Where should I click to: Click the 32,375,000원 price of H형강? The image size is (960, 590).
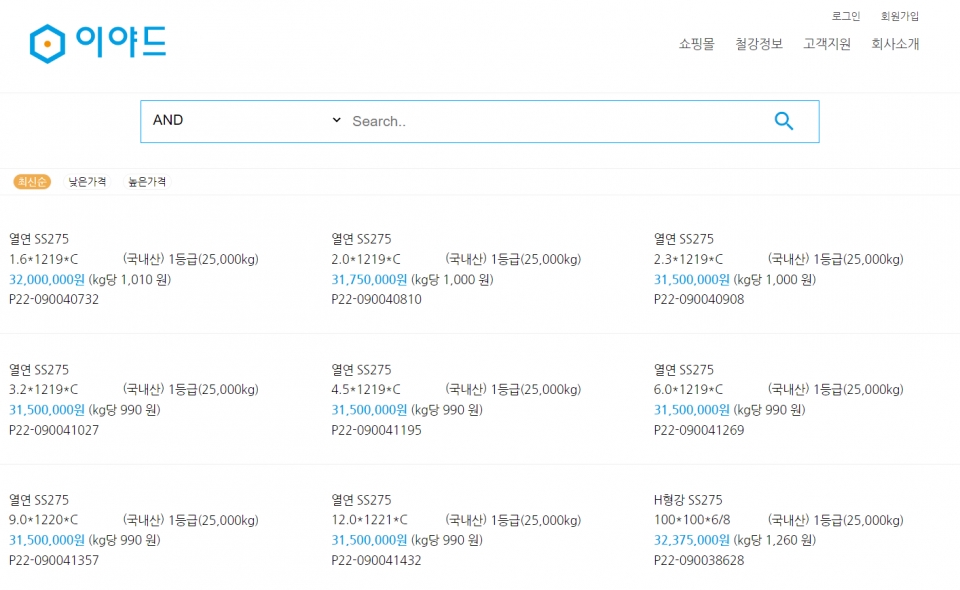(x=692, y=540)
